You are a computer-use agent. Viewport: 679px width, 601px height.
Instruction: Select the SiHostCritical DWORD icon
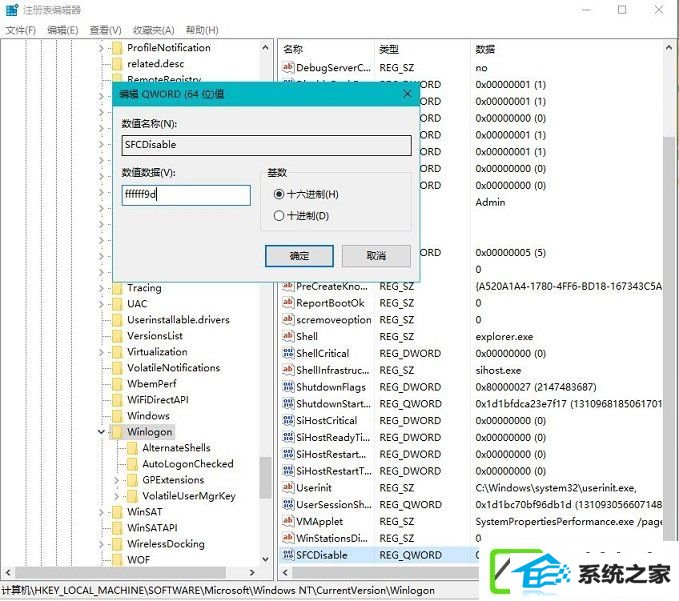coord(288,420)
